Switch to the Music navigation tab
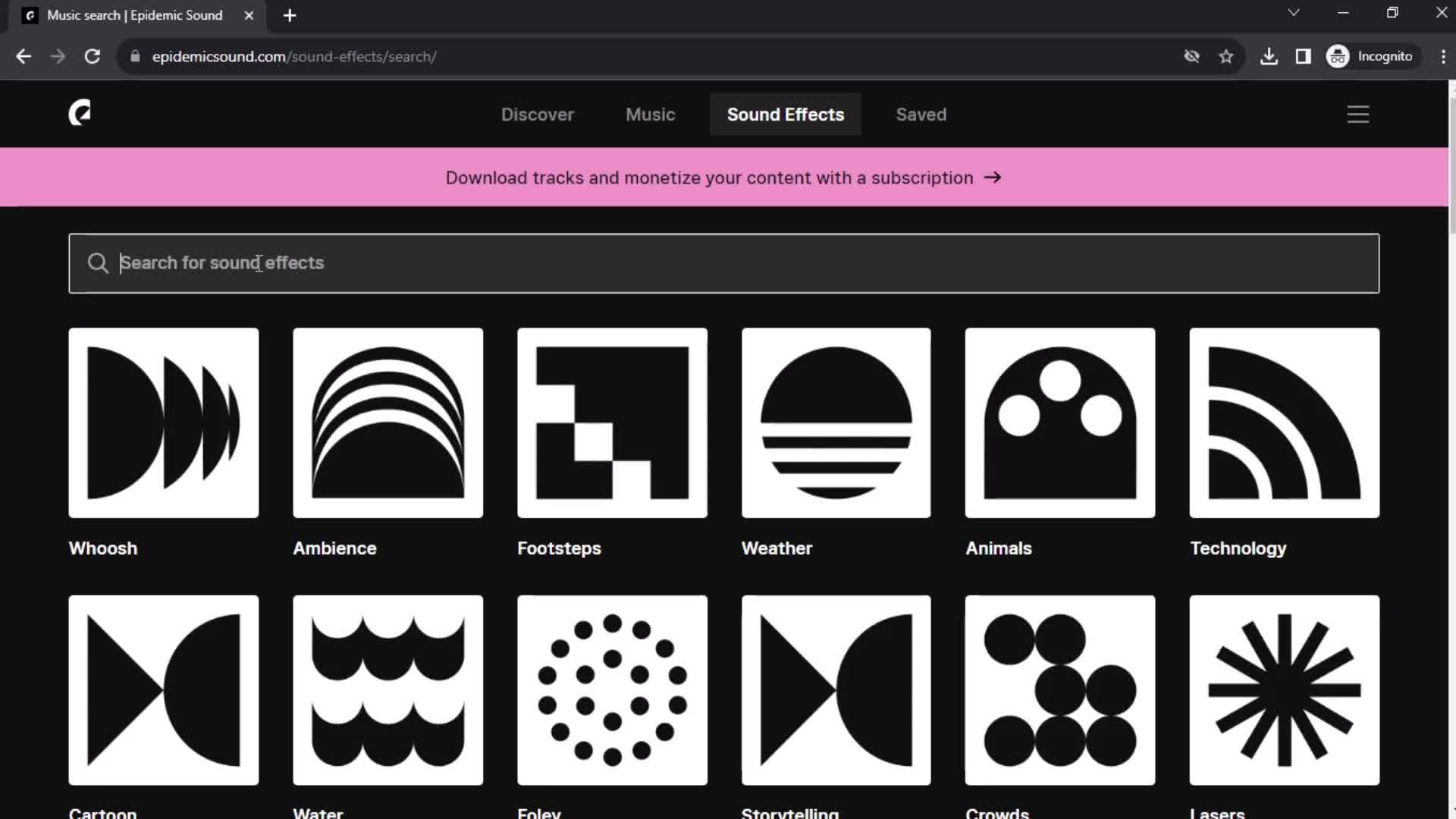Screen dimensions: 1456x819 (x=651, y=114)
